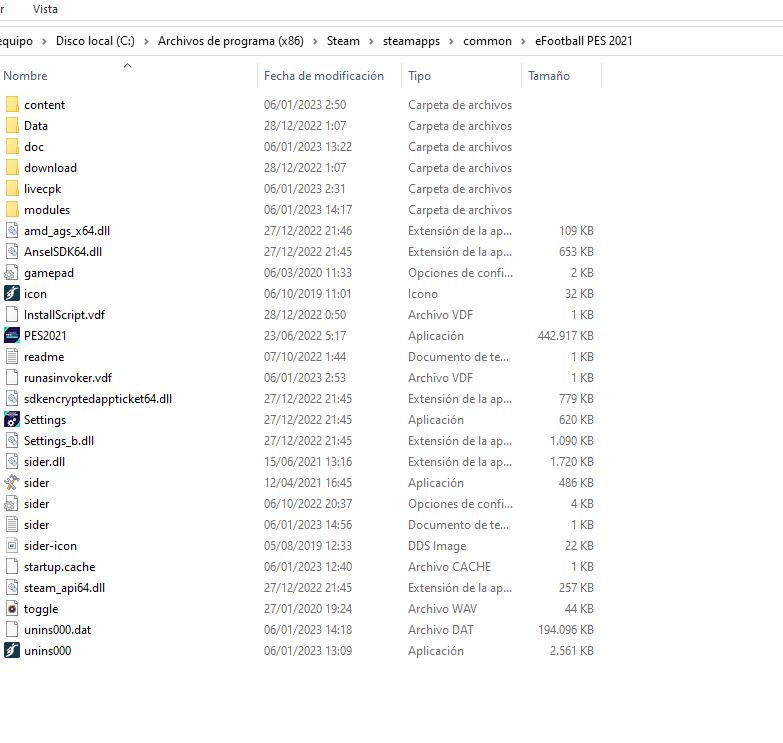Expand the chevron after Steam breadcrumb
The height and width of the screenshot is (743, 783).
(371, 41)
